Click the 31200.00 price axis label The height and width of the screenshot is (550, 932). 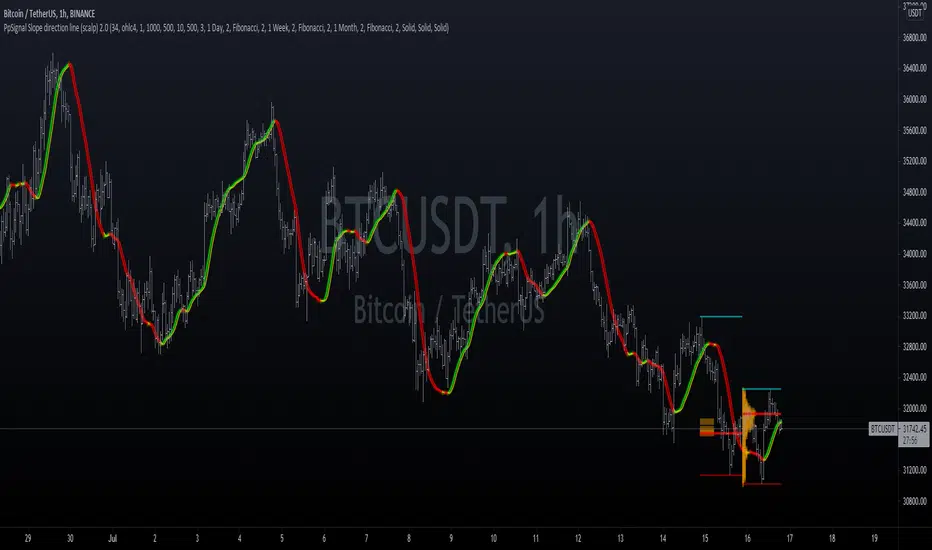(x=914, y=470)
